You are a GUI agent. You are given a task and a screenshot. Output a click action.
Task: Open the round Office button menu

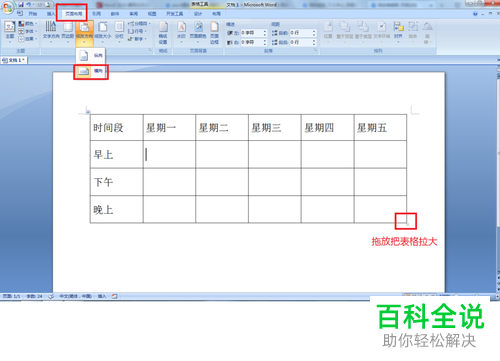pos(7,7)
